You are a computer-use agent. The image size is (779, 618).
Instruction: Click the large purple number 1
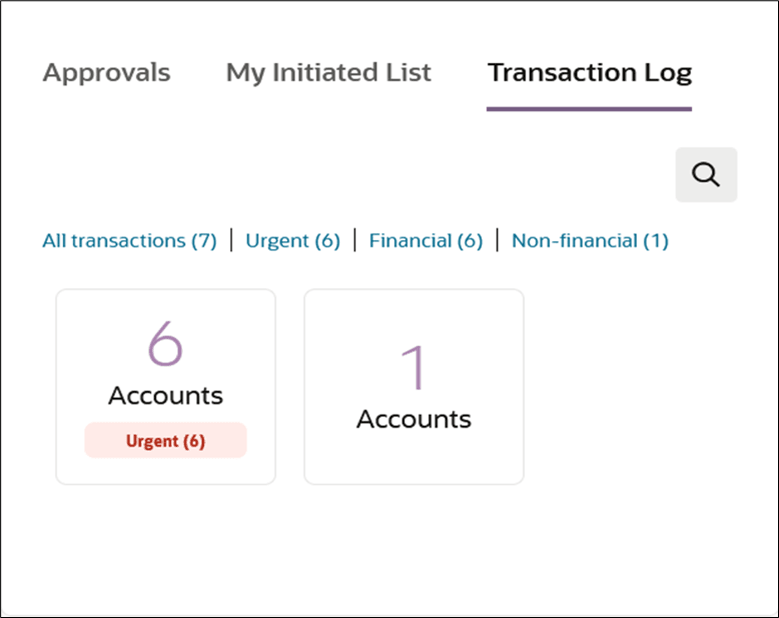[413, 367]
